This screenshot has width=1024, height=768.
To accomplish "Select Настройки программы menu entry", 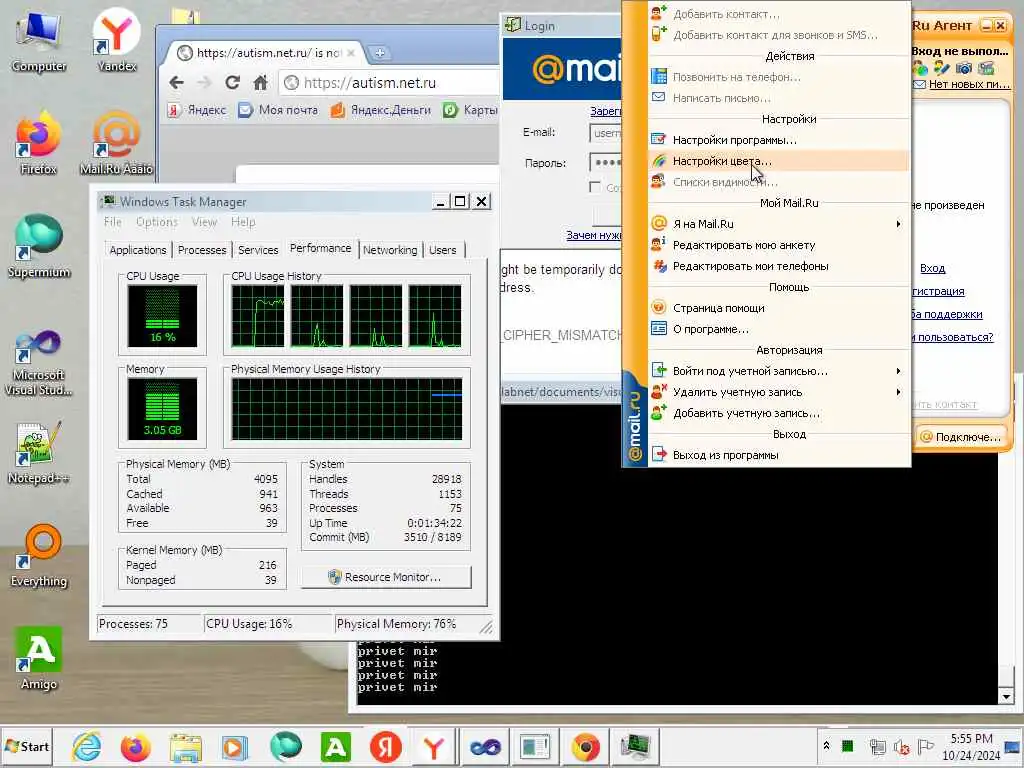I will 778,140.
